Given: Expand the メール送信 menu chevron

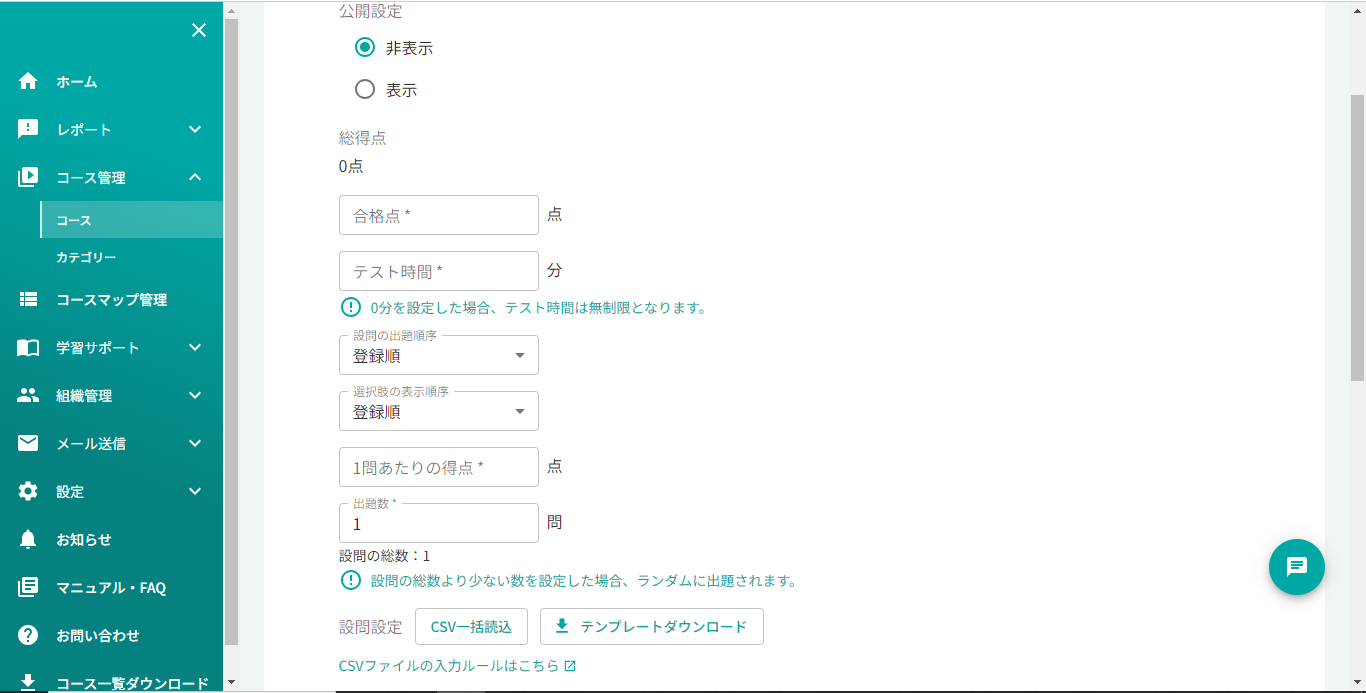Looking at the screenshot, I should click(195, 444).
